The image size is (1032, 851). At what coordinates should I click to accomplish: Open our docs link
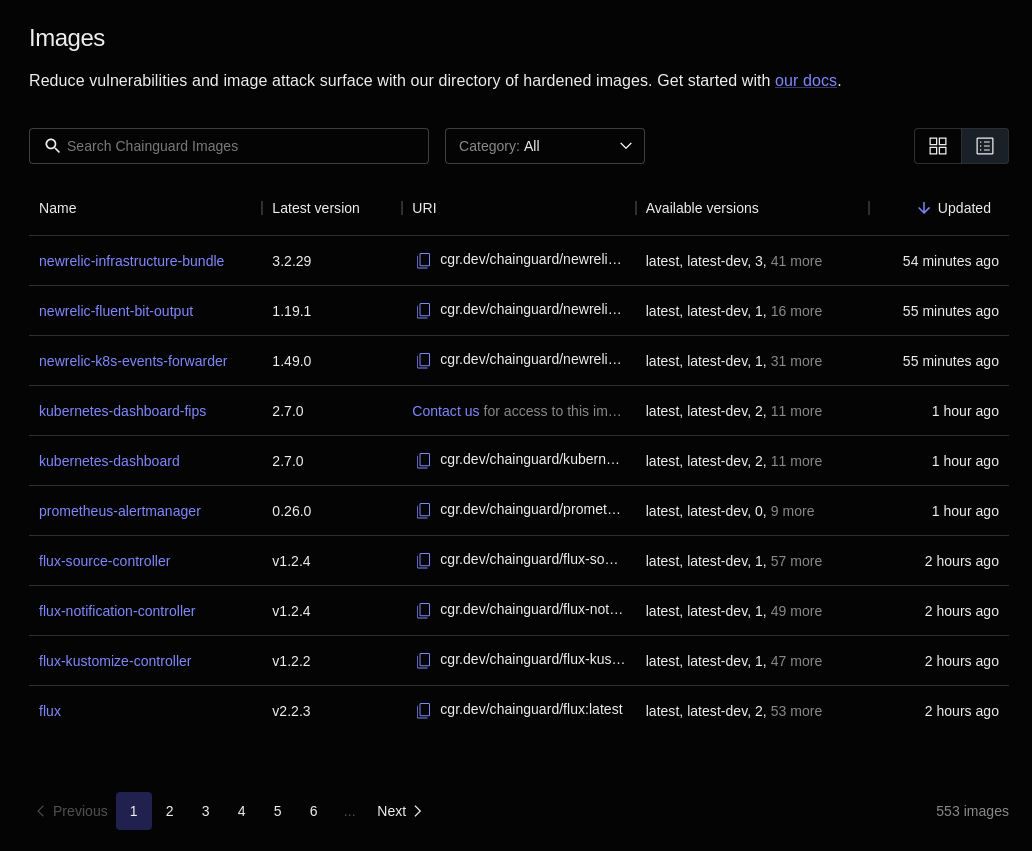(805, 80)
